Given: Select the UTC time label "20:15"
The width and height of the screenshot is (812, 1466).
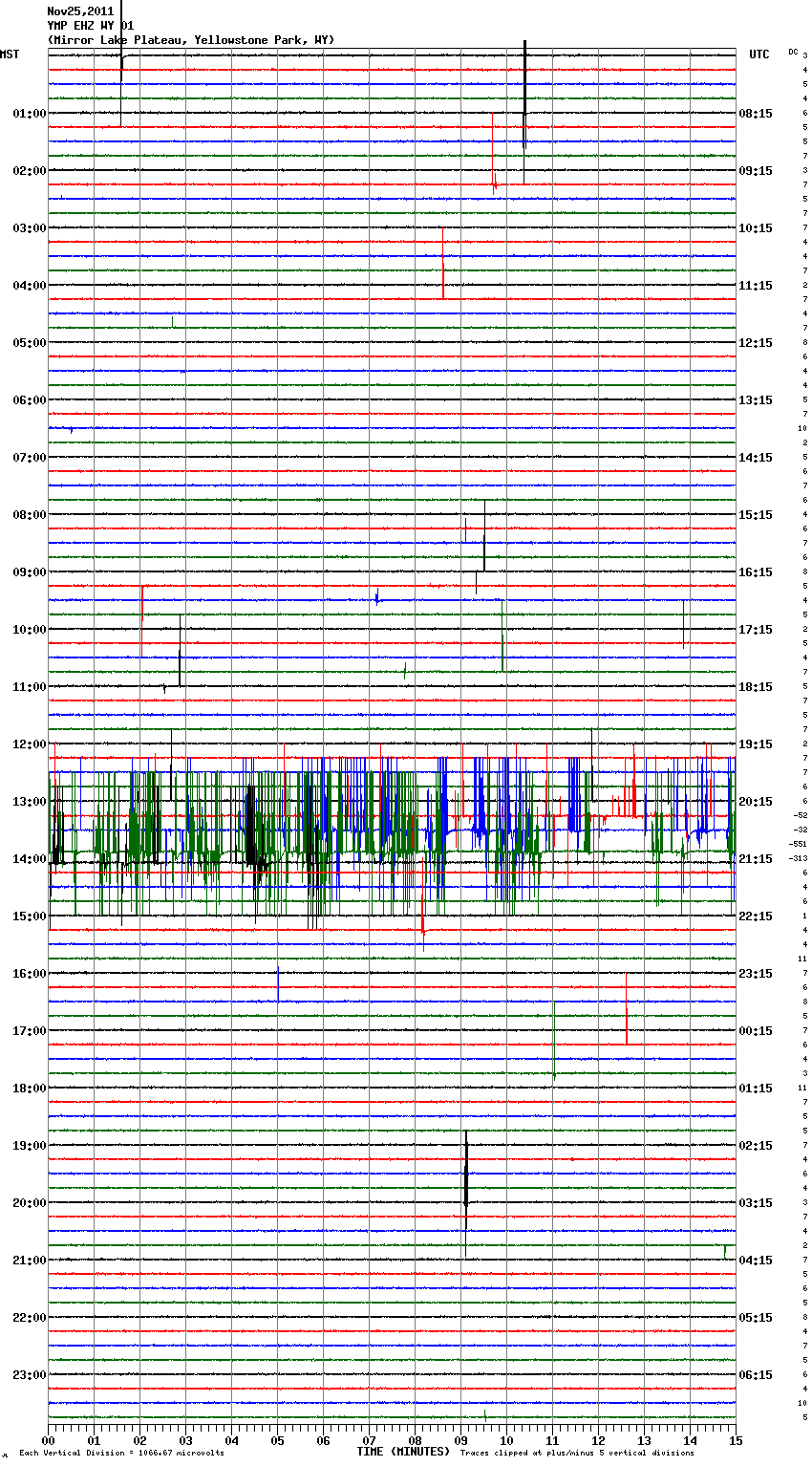Looking at the screenshot, I should pyautogui.click(x=756, y=802).
